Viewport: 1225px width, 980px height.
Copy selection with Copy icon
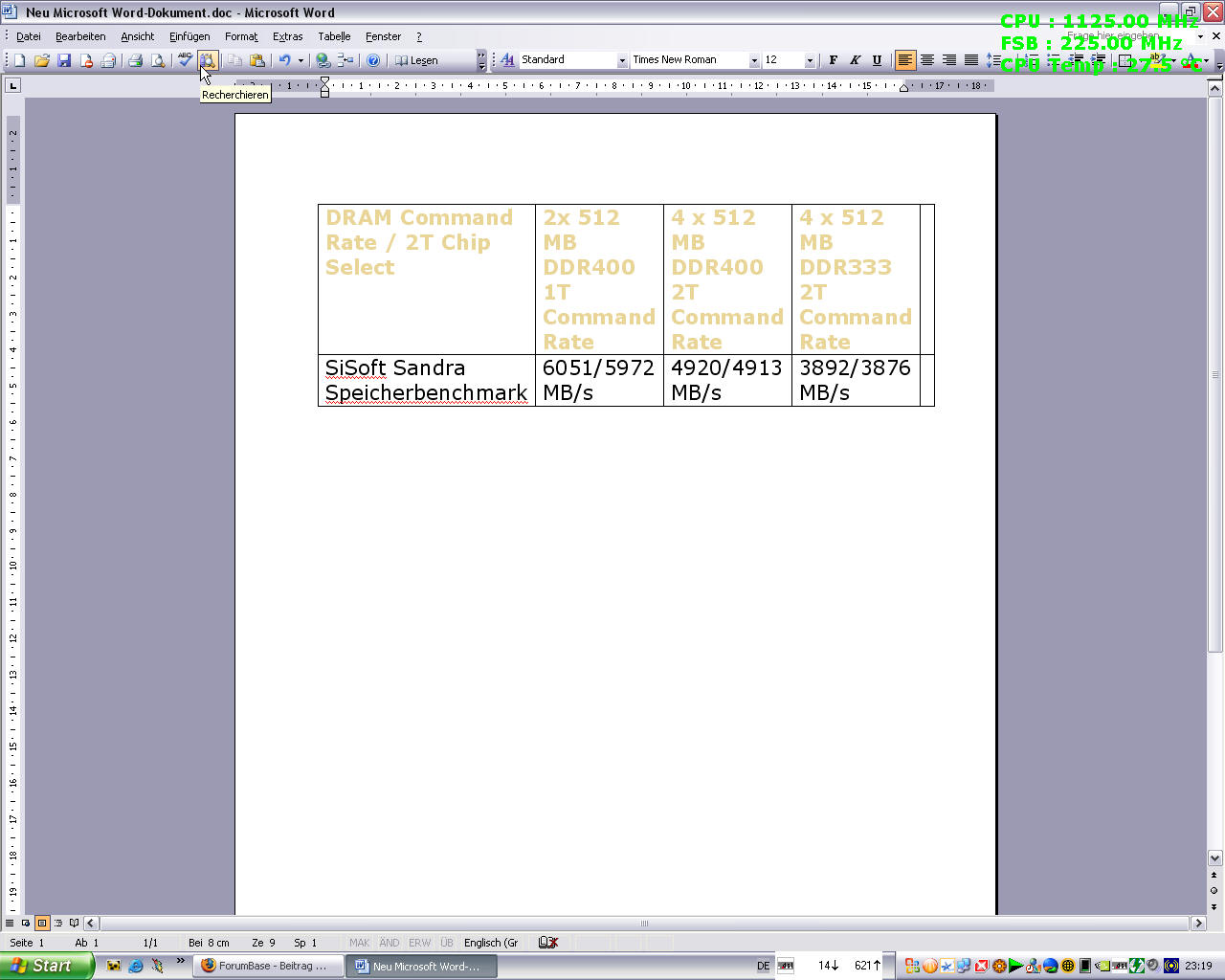234,60
